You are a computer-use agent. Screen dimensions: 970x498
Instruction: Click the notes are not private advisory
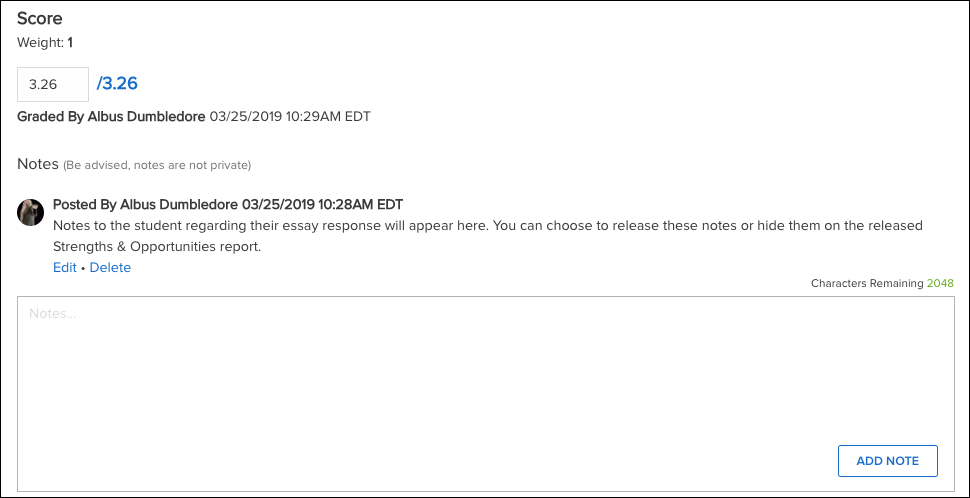157,165
